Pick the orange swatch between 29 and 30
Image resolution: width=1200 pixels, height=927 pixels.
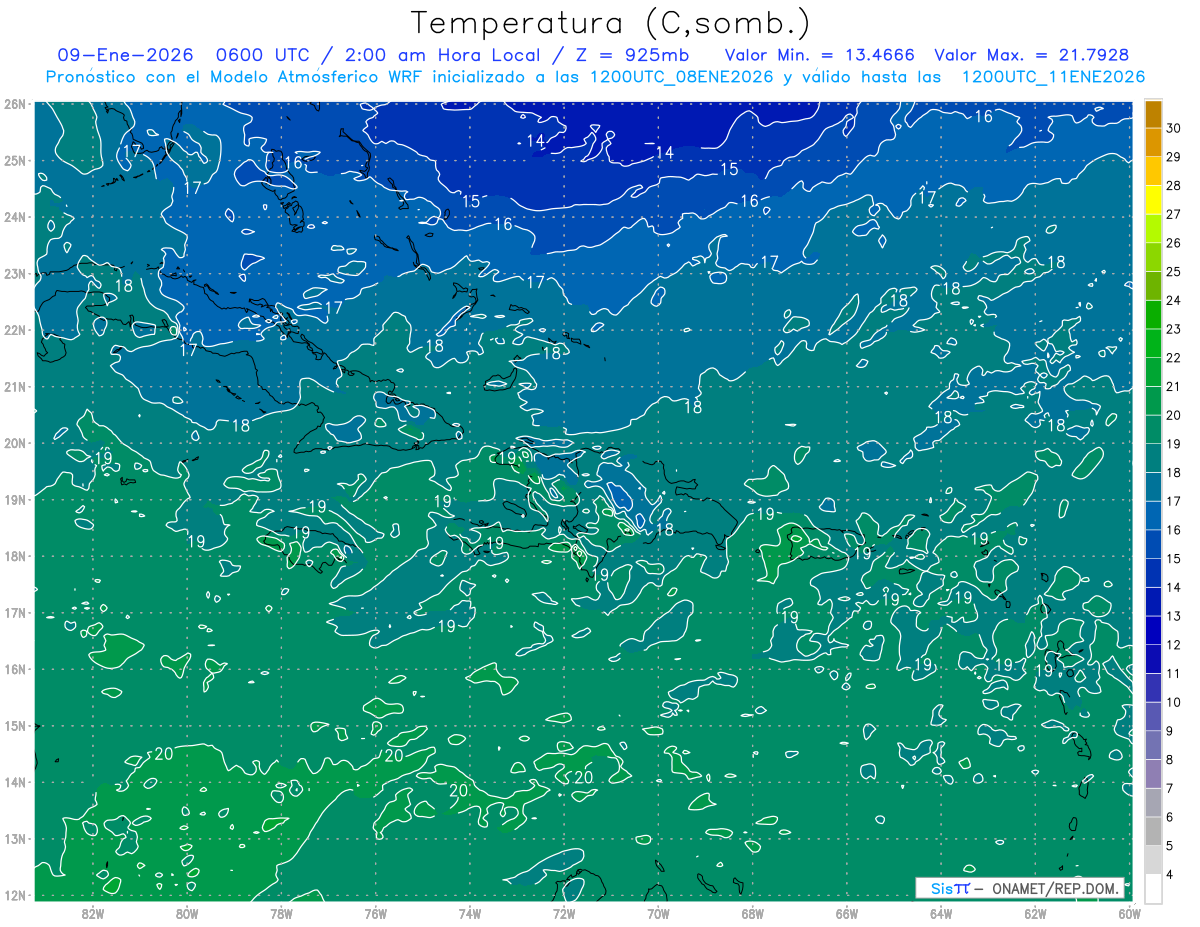pyautogui.click(x=1153, y=143)
